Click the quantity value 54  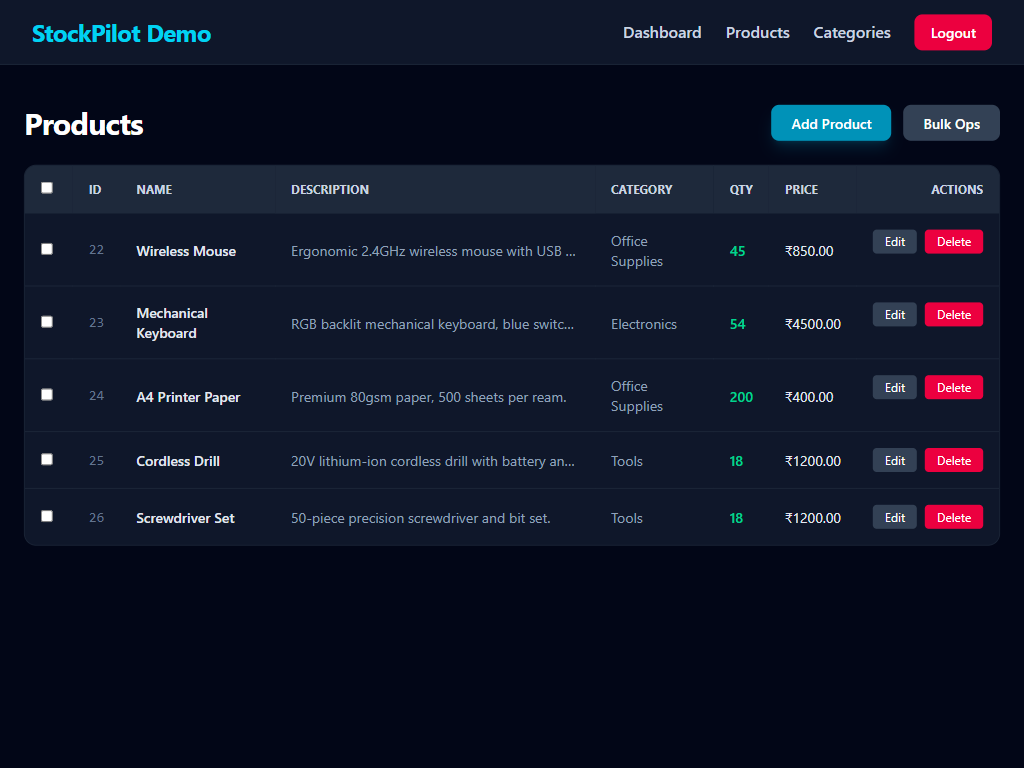[737, 325]
